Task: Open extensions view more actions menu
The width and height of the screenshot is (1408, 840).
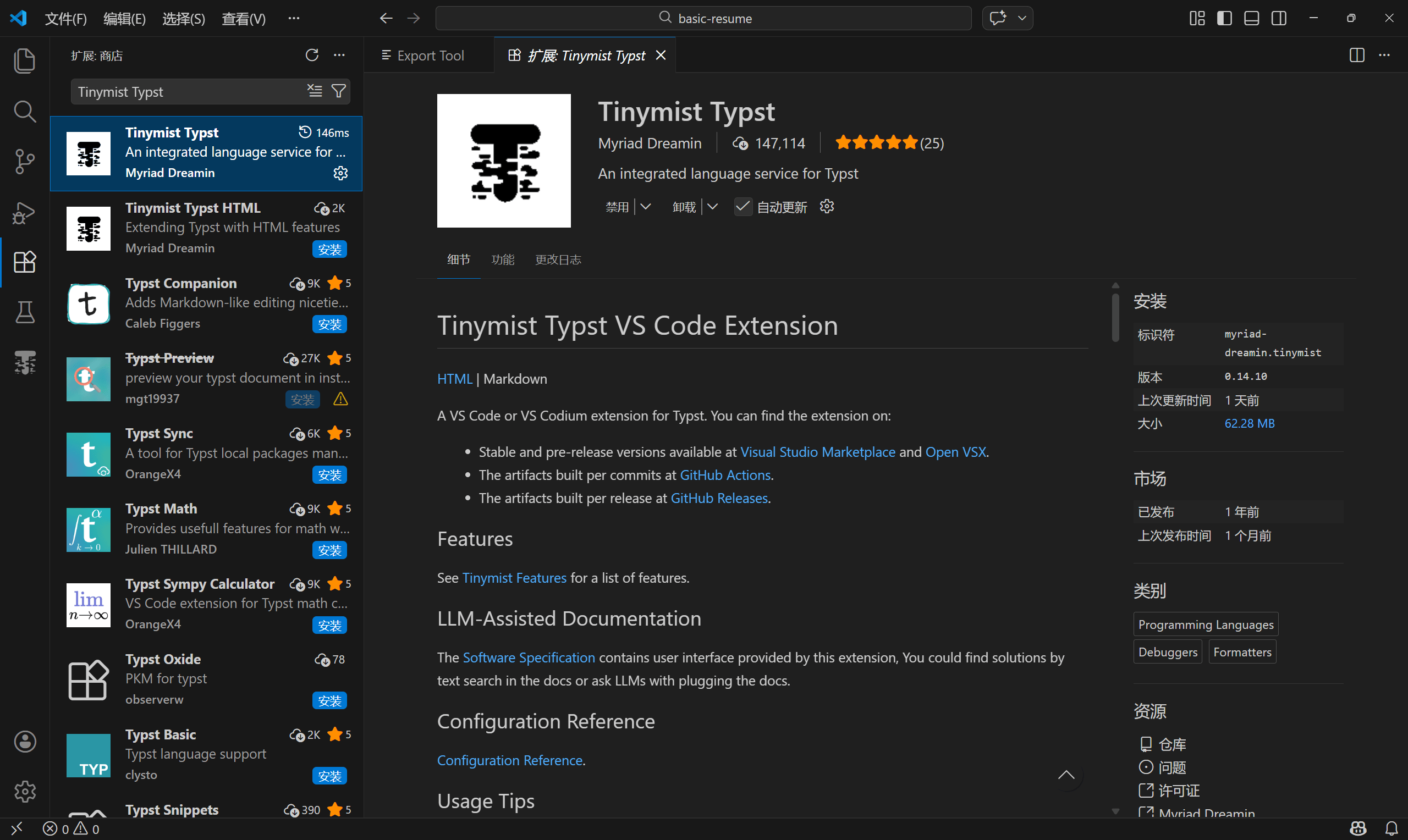Action: pyautogui.click(x=339, y=55)
